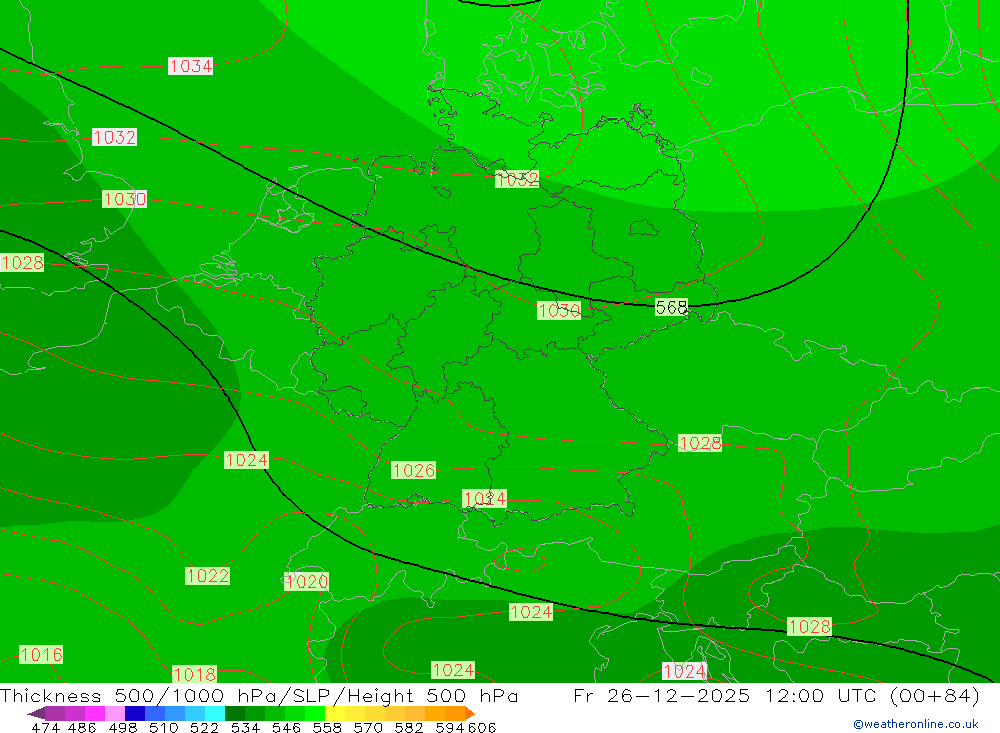Screen dimensions: 1000x733
Task: Select the pink legend swatch
Action: (x=114, y=713)
